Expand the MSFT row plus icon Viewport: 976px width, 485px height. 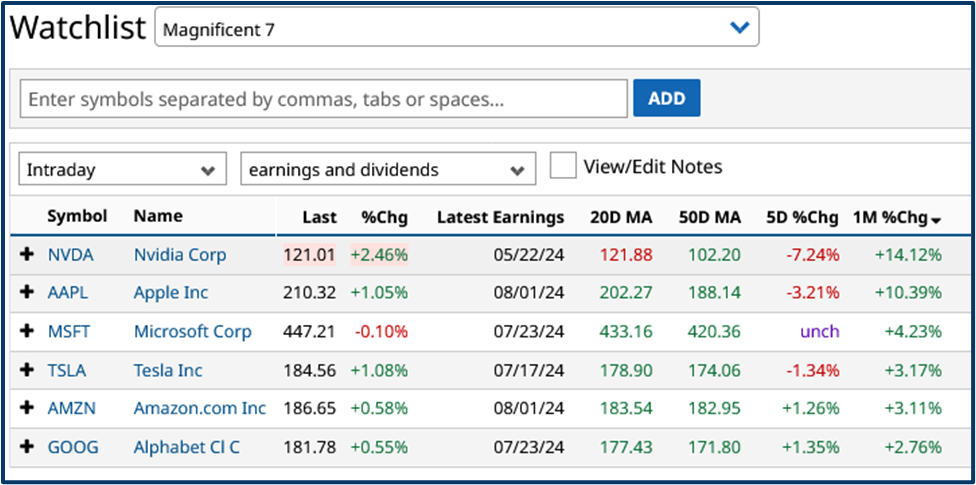coord(27,331)
